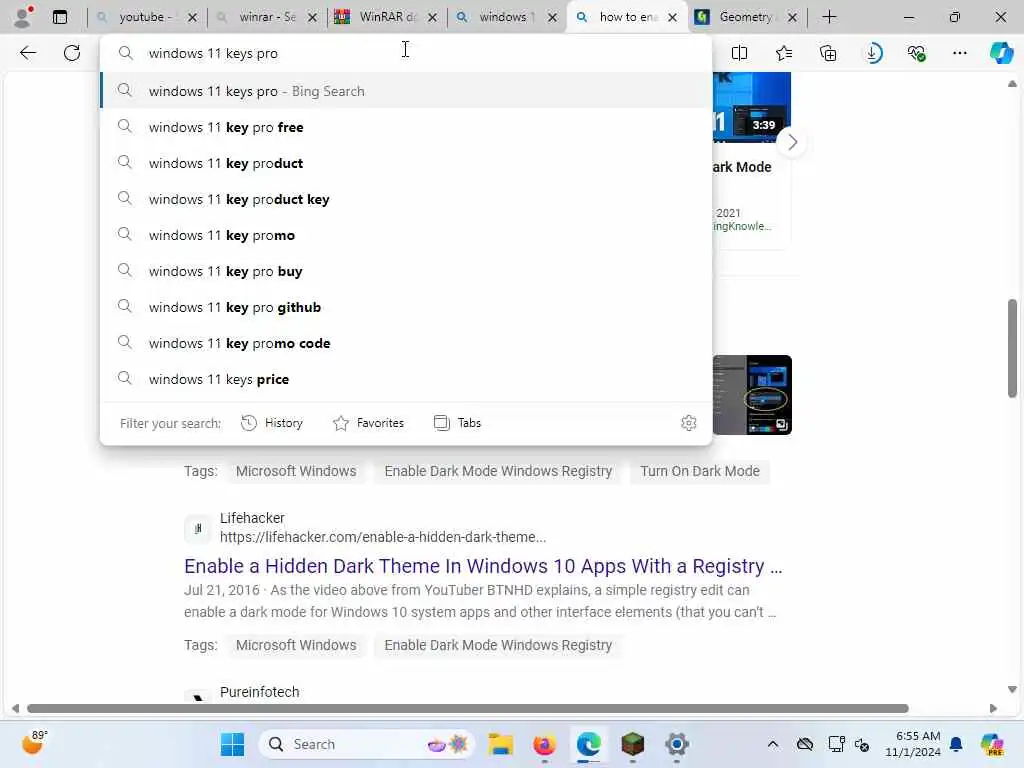Open the dark mode video thumbnail with 3:39 duration

[752, 107]
